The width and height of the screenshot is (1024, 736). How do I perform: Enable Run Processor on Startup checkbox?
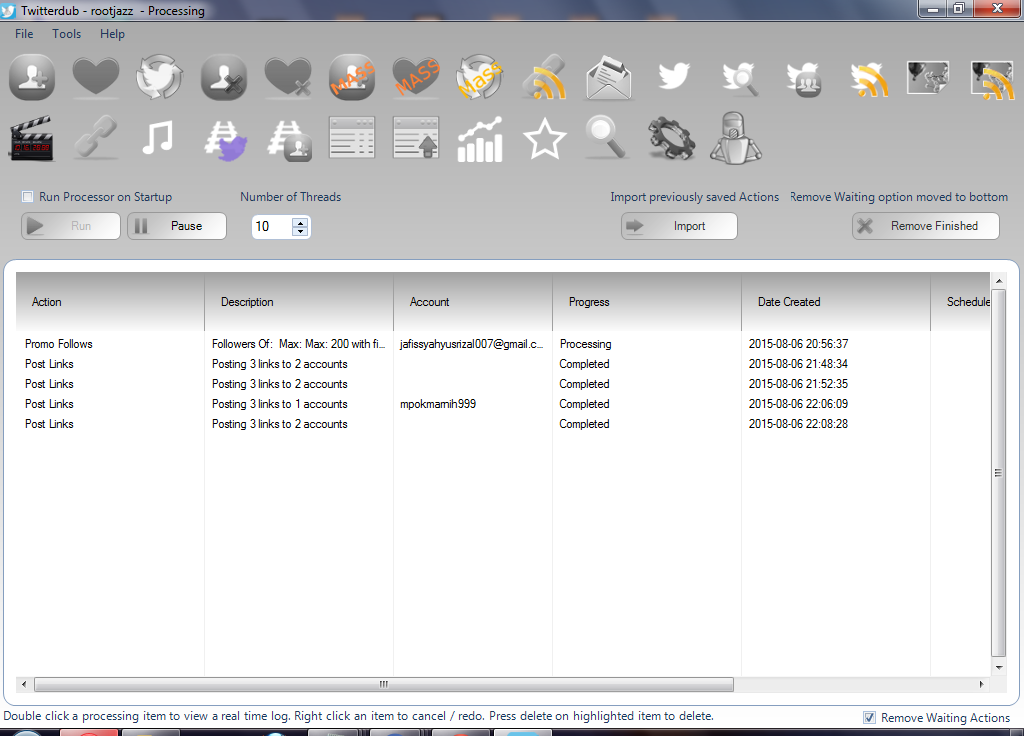click(27, 197)
